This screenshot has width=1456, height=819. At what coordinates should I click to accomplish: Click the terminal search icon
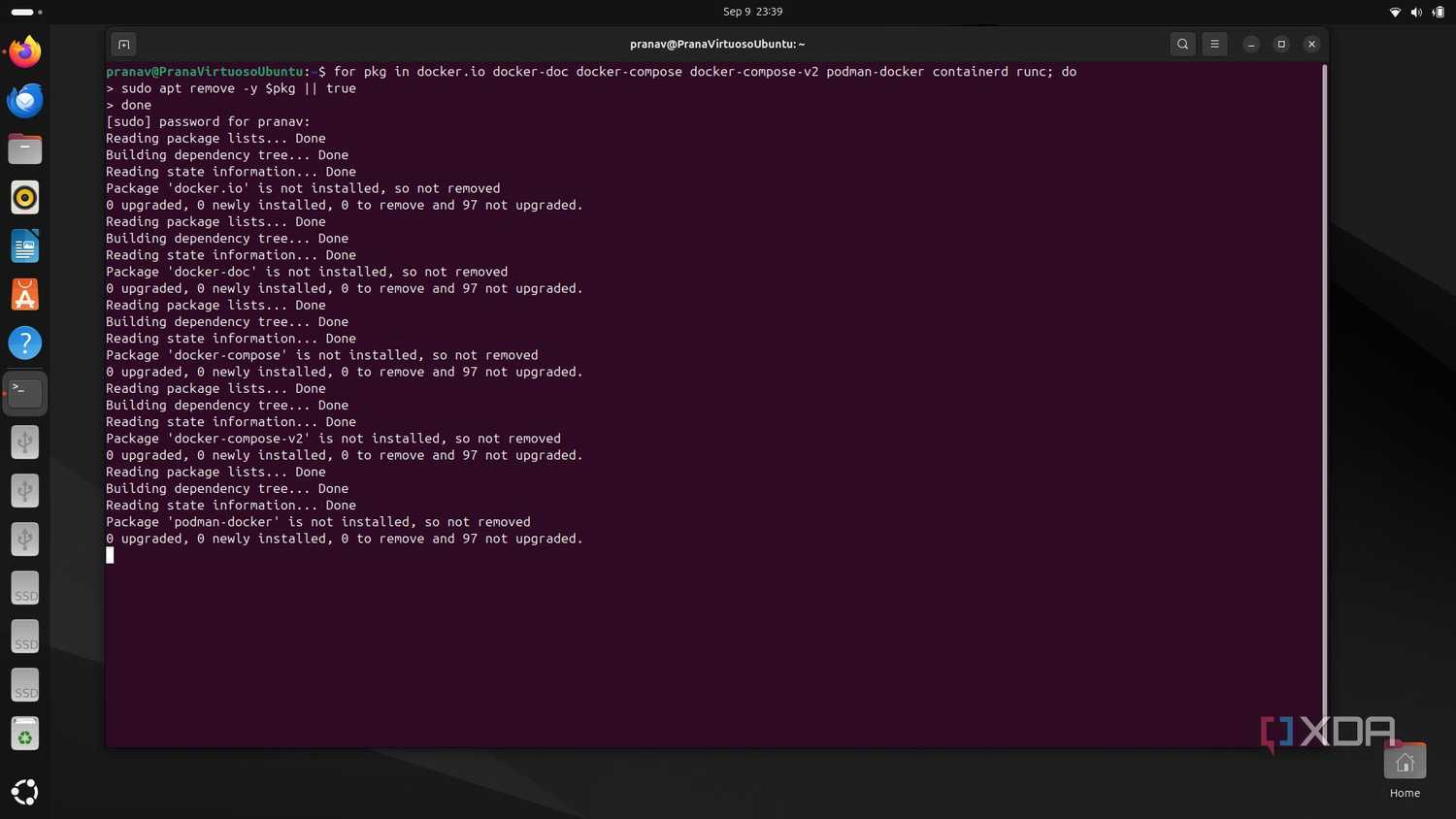(1182, 44)
